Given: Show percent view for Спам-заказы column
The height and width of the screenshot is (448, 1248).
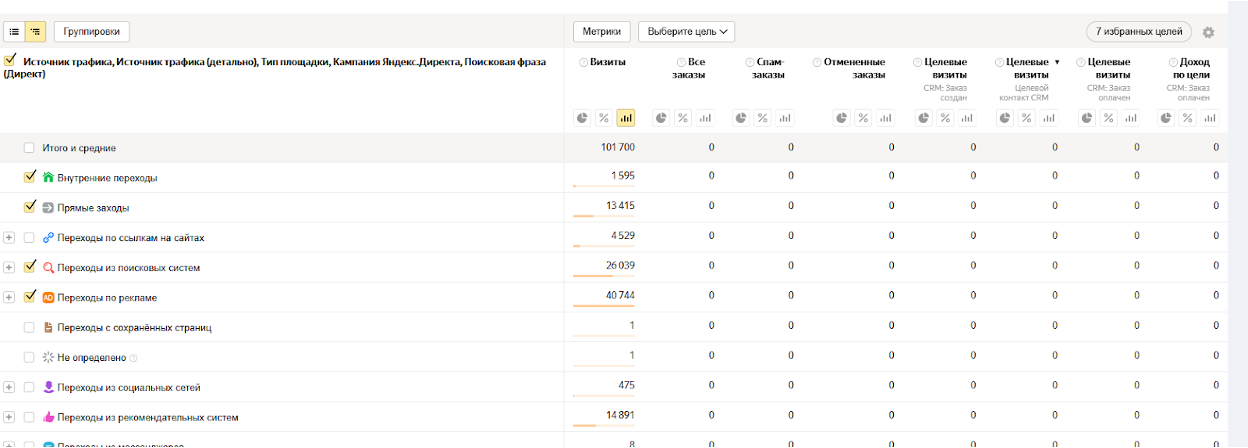Looking at the screenshot, I should 763,118.
